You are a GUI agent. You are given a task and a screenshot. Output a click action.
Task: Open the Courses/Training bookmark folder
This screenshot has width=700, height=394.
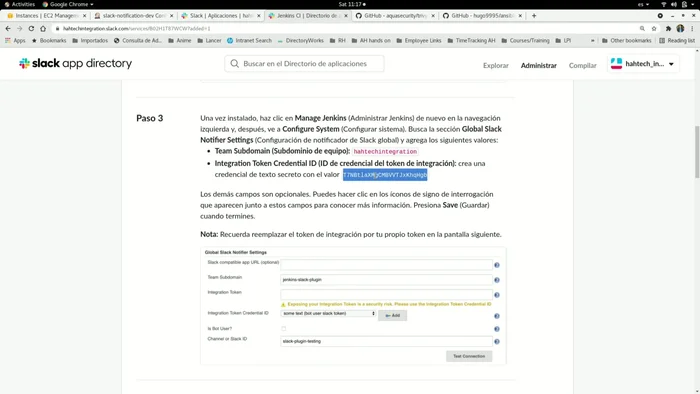coord(525,41)
